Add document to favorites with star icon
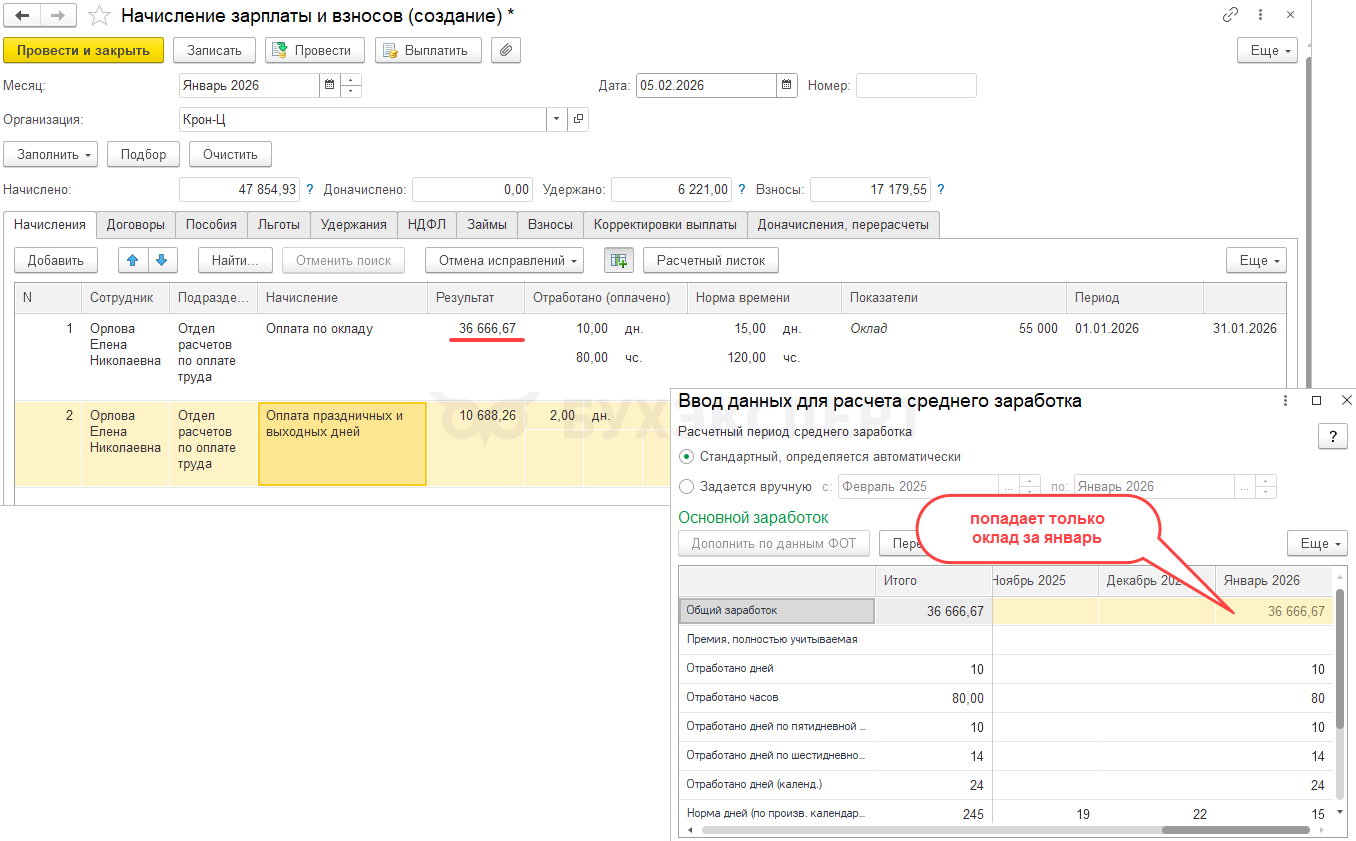The image size is (1356, 841). tap(99, 16)
